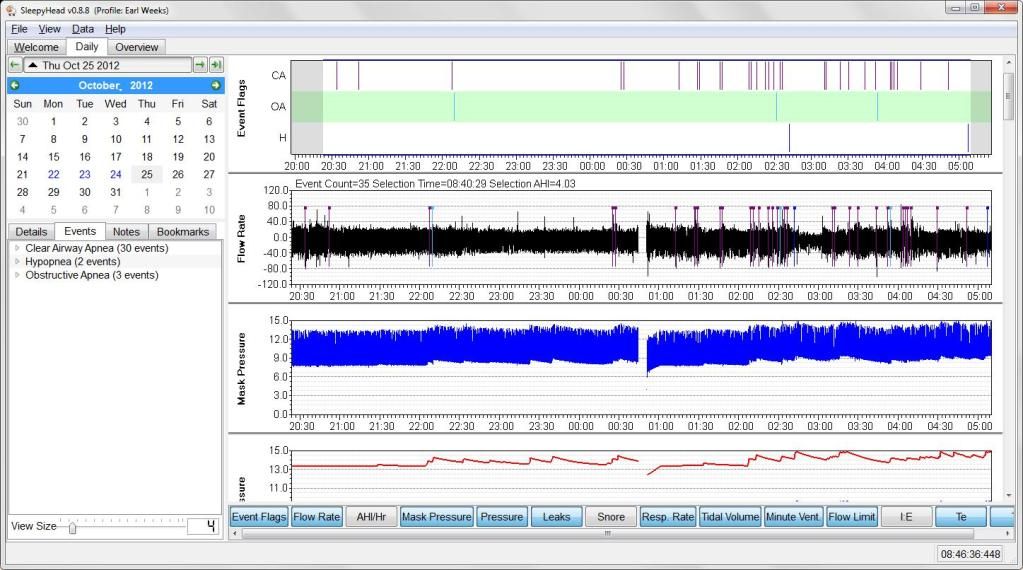The width and height of the screenshot is (1023, 570).
Task: Toggle the Flow Limit graph button
Action: (851, 517)
